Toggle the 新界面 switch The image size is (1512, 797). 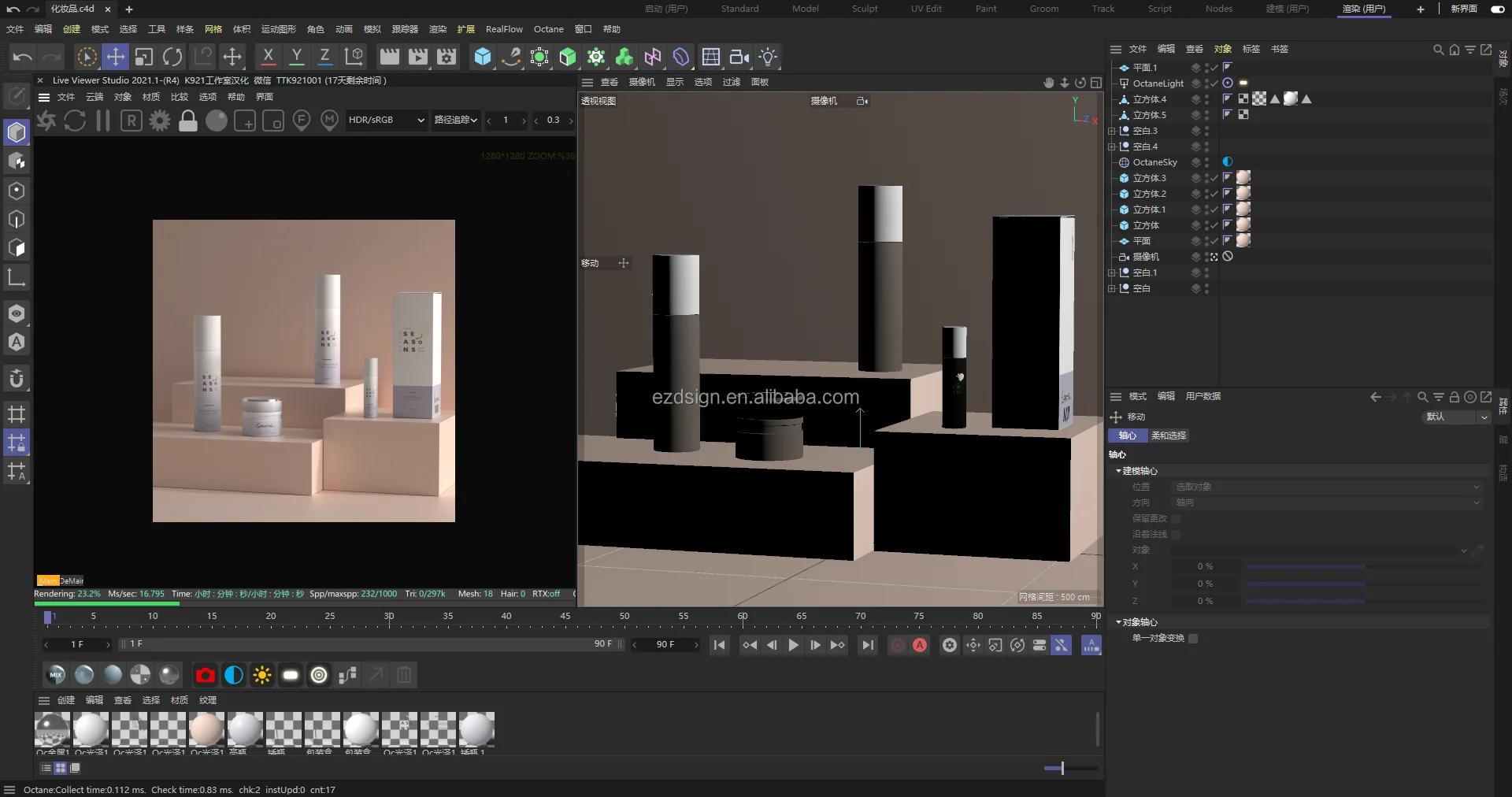pos(1498,9)
